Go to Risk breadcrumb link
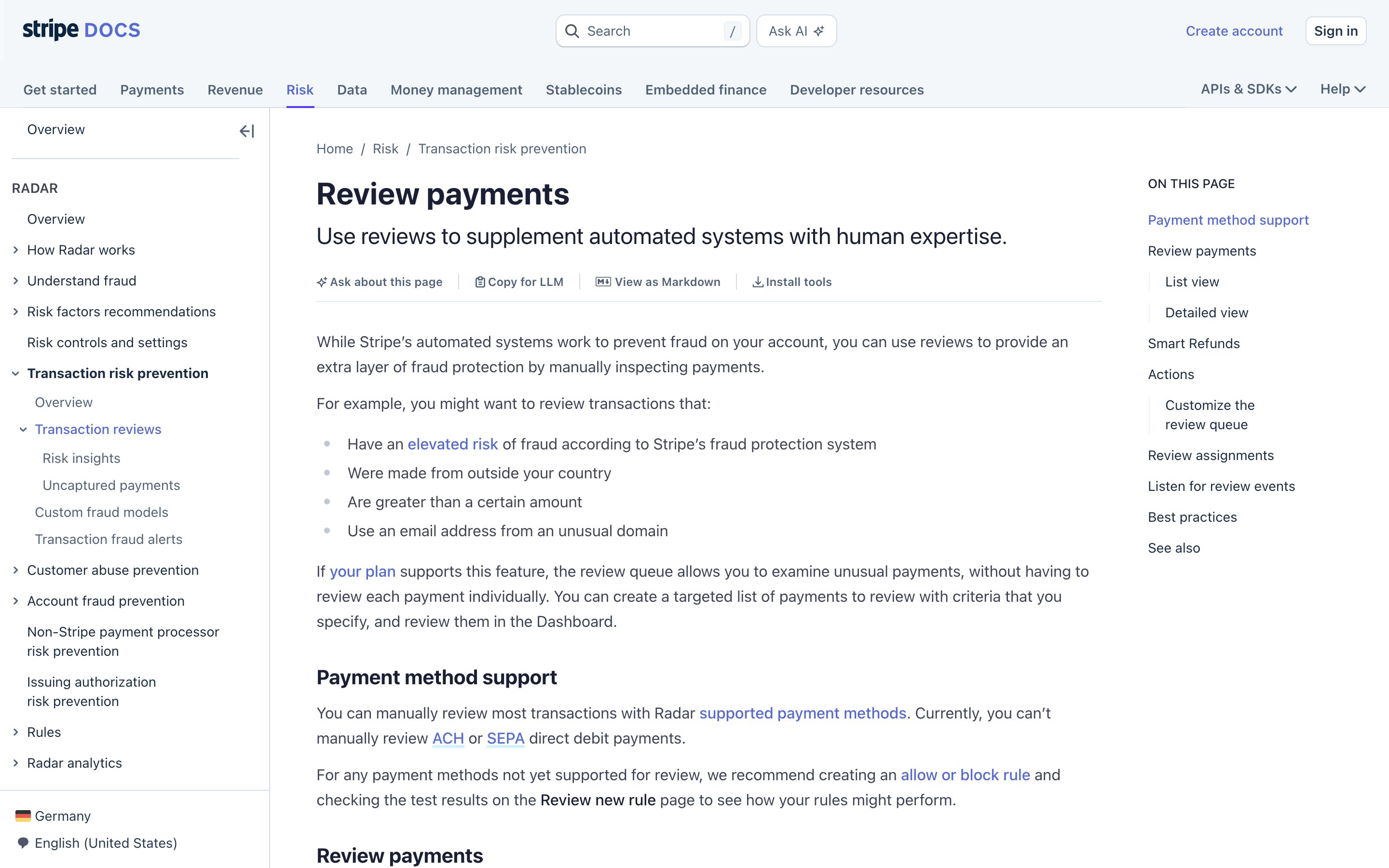Viewport: 1389px width, 868px height. tap(385, 149)
